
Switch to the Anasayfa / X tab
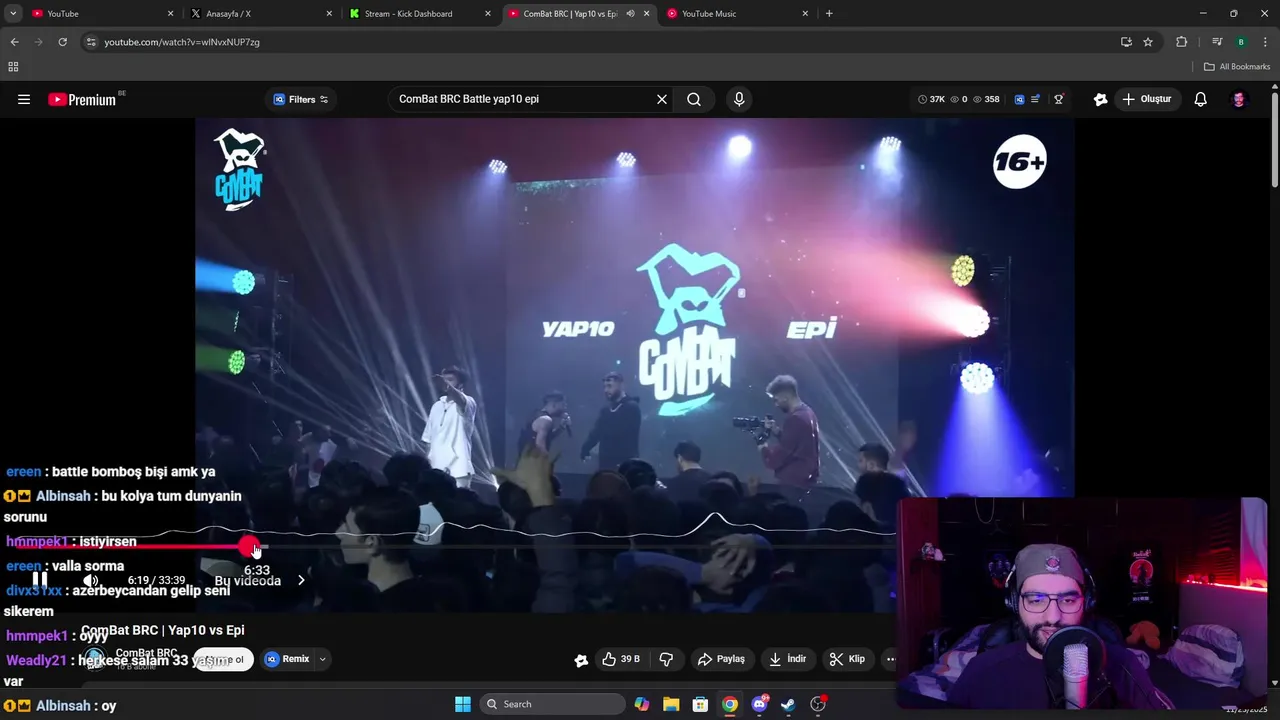tap(260, 14)
